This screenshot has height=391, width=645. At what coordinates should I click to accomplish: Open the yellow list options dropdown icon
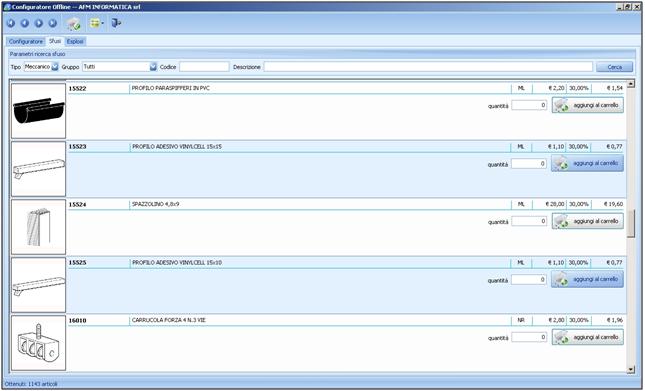[97, 23]
